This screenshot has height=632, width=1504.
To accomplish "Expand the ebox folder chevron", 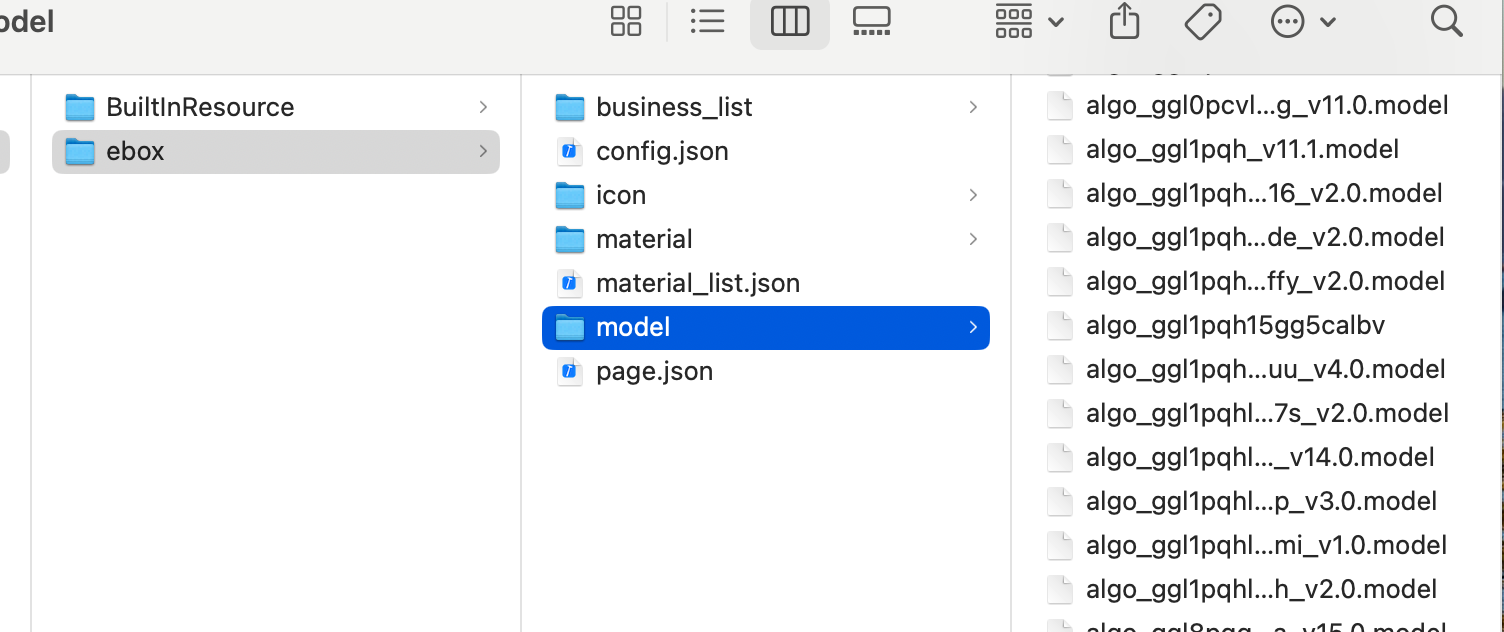I will (x=483, y=151).
